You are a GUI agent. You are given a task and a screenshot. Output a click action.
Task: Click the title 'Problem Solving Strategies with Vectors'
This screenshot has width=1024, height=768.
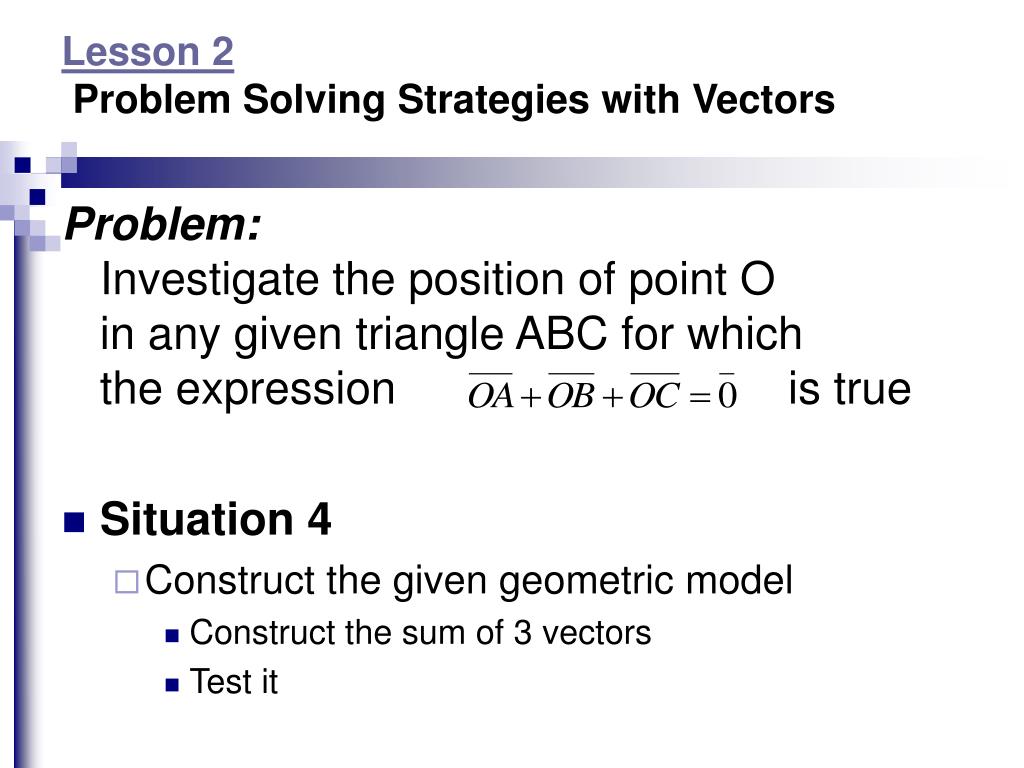click(x=454, y=100)
